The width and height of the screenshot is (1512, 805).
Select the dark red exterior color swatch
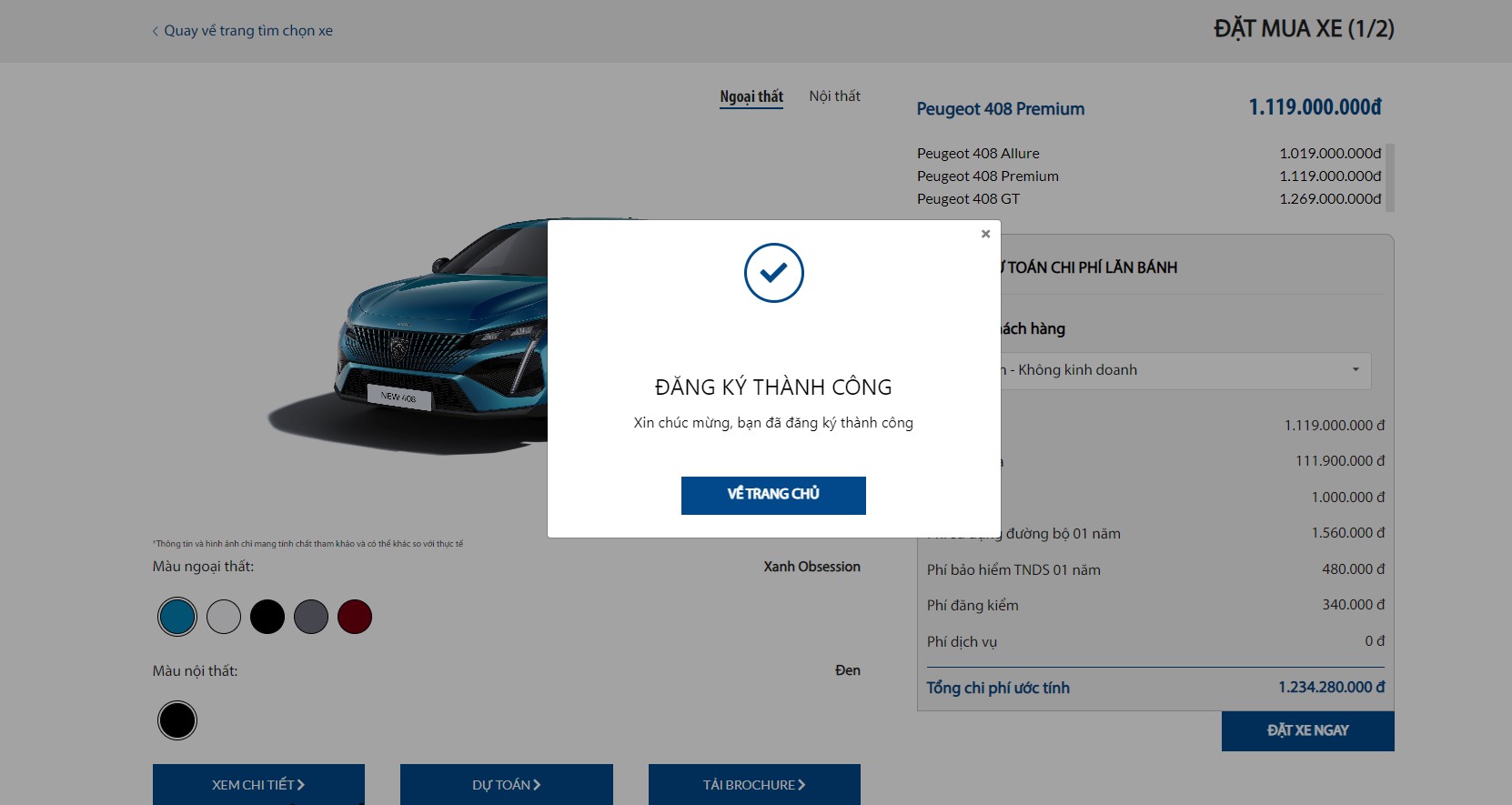(355, 617)
